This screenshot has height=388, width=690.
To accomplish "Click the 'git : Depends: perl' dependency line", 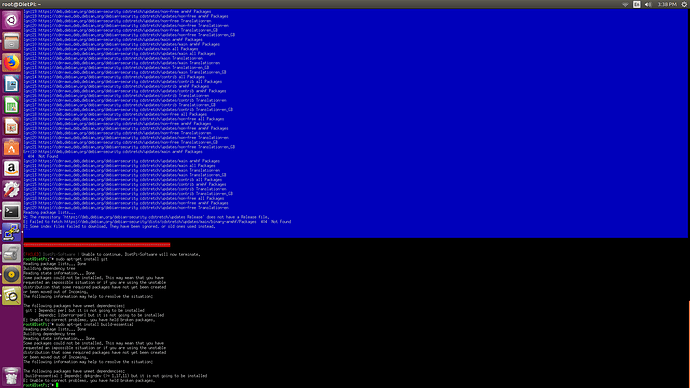I will click(x=84, y=310).
